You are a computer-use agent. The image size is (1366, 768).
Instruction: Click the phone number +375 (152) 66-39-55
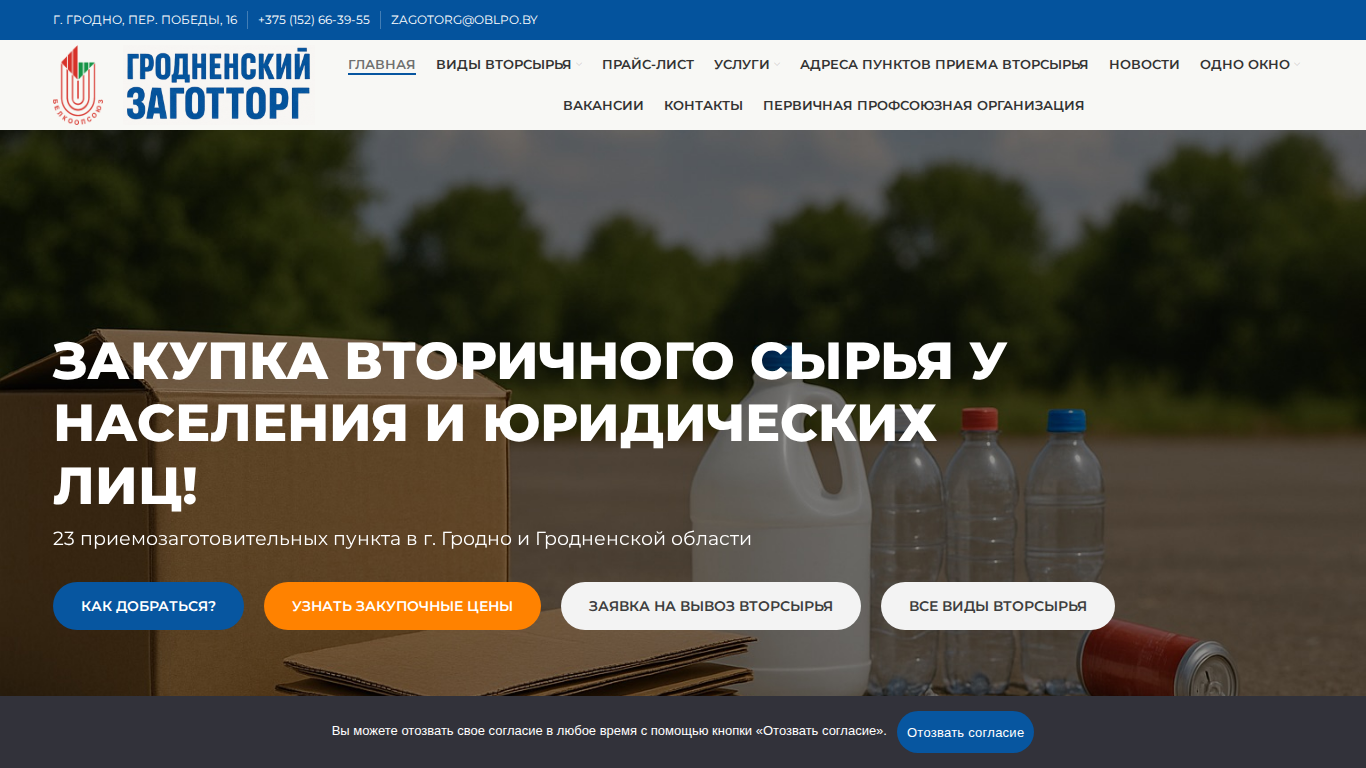[314, 20]
